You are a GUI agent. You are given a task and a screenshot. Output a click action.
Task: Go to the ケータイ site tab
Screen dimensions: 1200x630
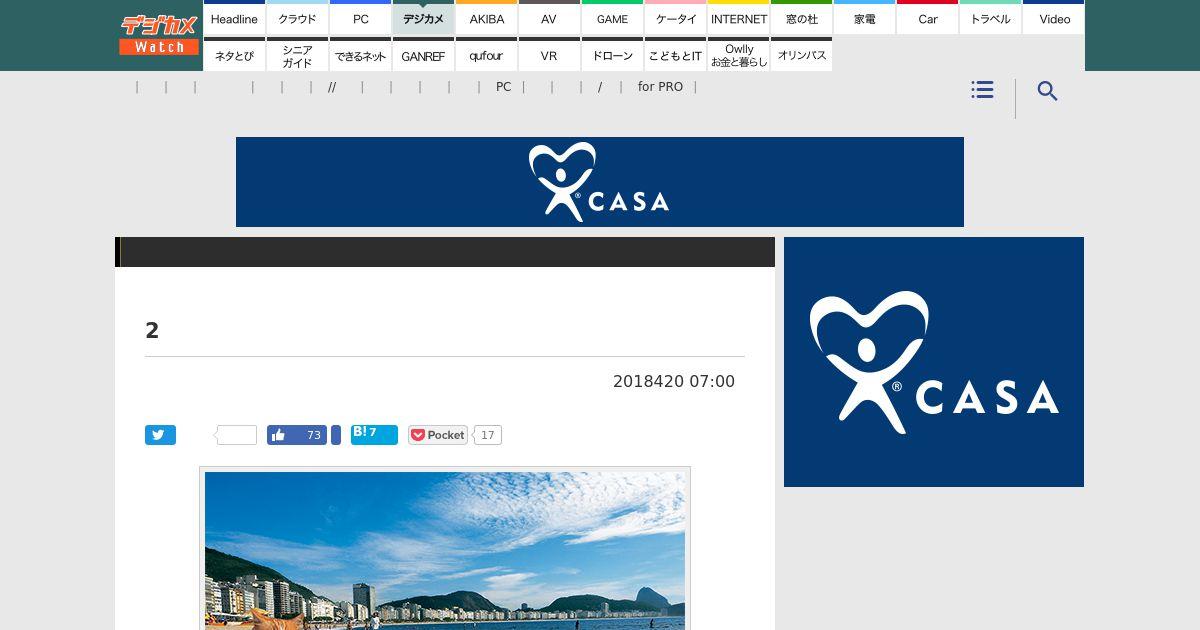pos(675,18)
